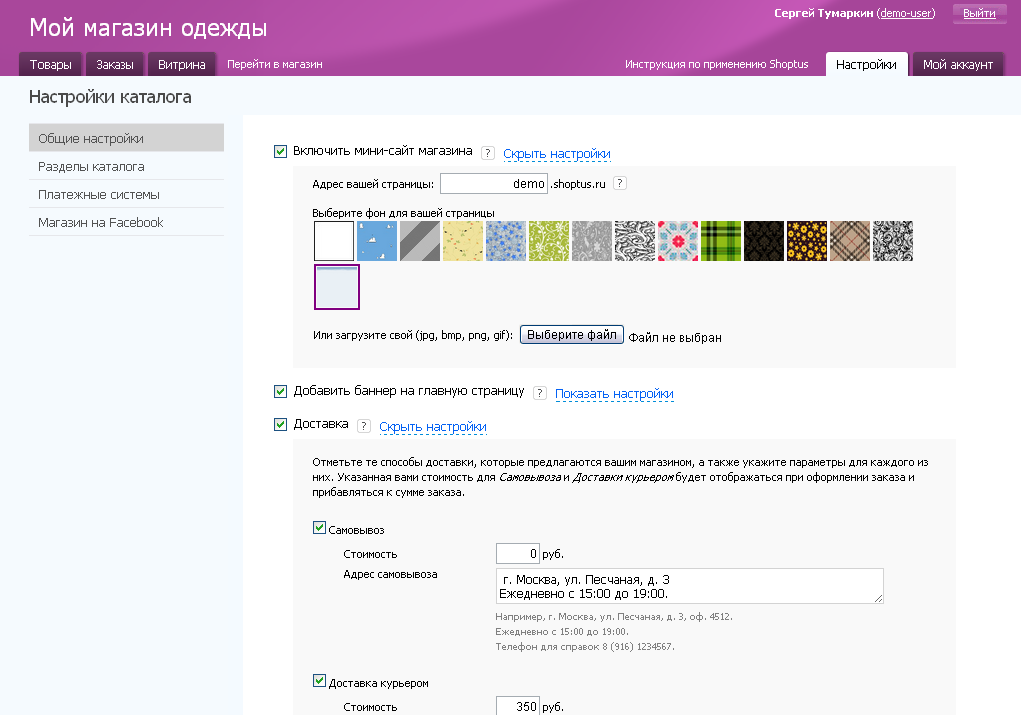Click the page address field containing demo
The image size is (1021, 715).
494,184
